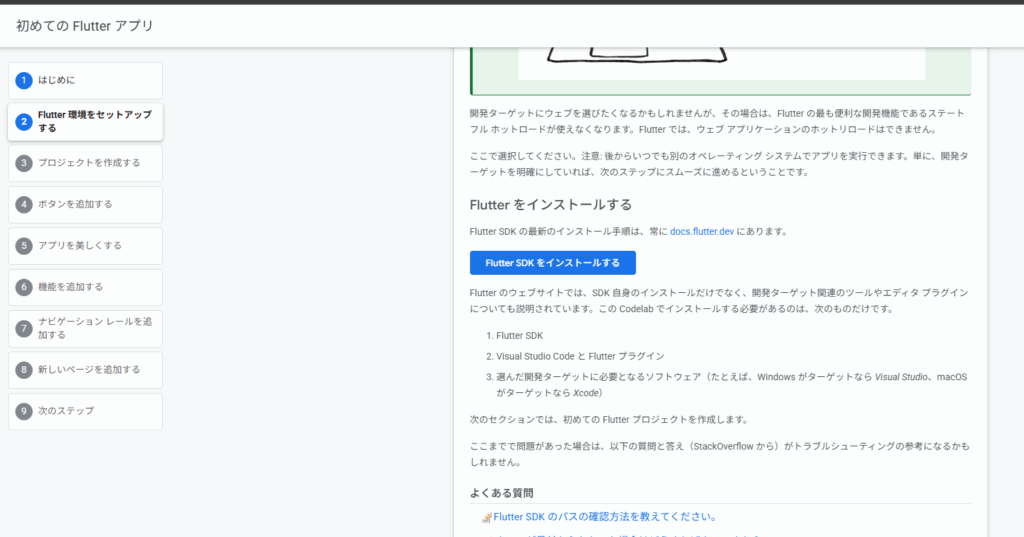Jump to step 5 アプリを美しくする
This screenshot has height=537, width=1024.
(x=85, y=246)
